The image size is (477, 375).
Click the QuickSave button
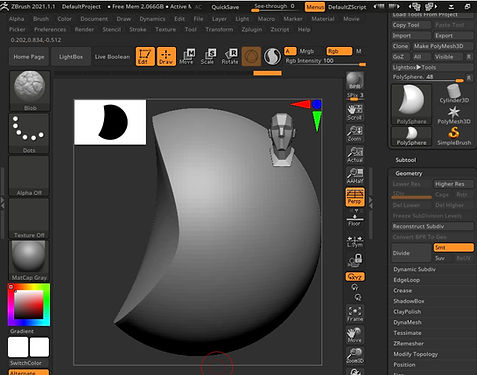tap(225, 7)
